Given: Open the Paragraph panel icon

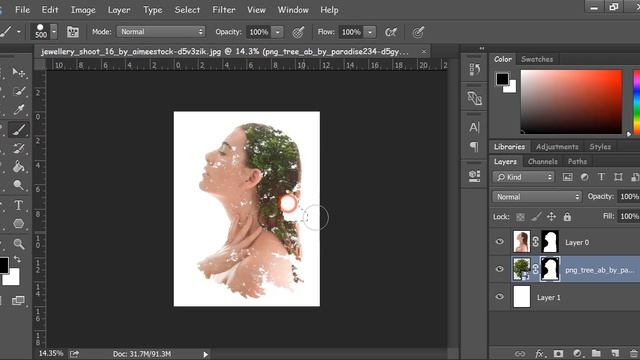Looking at the screenshot, I should click(474, 147).
